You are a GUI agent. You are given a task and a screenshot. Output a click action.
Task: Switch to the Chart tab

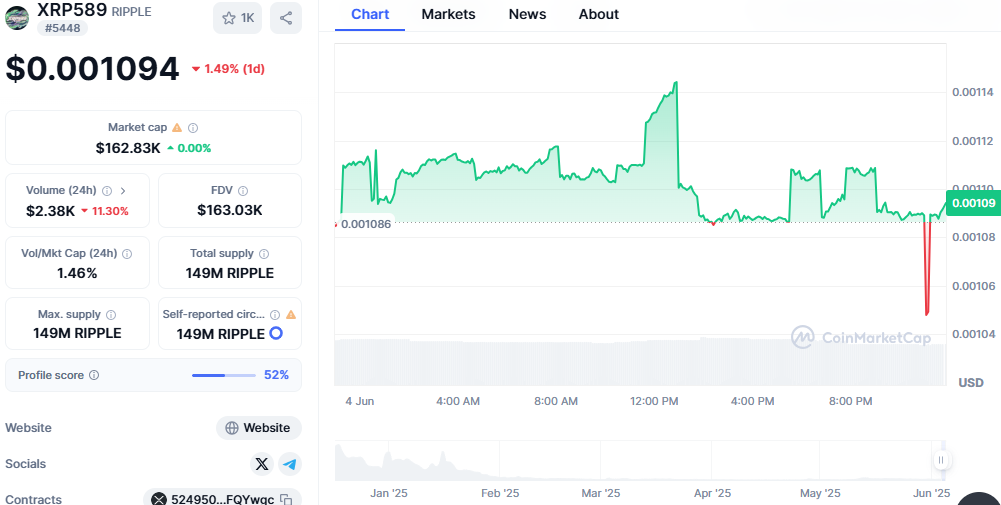click(370, 15)
